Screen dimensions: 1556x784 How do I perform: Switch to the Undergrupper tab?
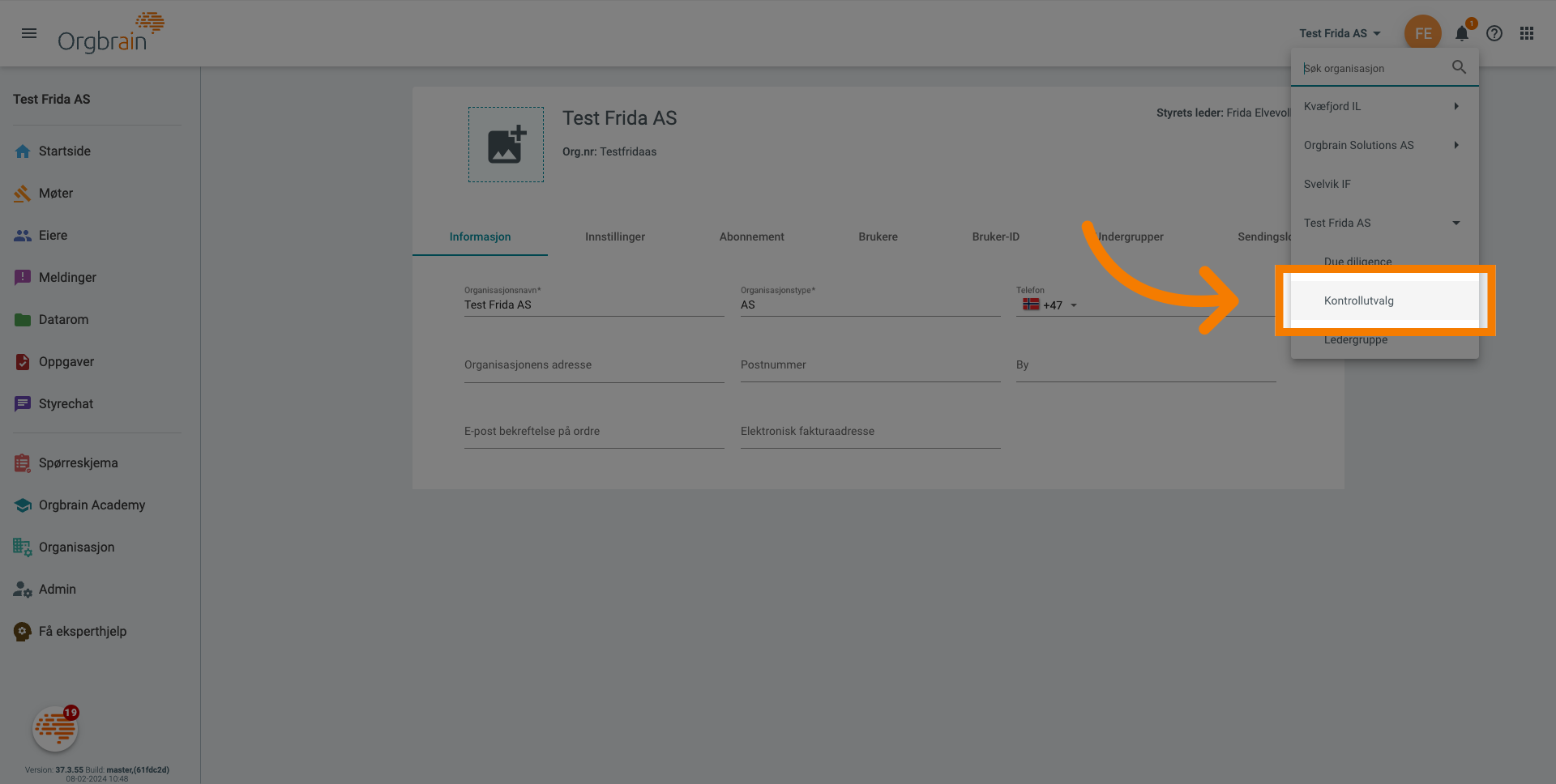click(x=1130, y=236)
